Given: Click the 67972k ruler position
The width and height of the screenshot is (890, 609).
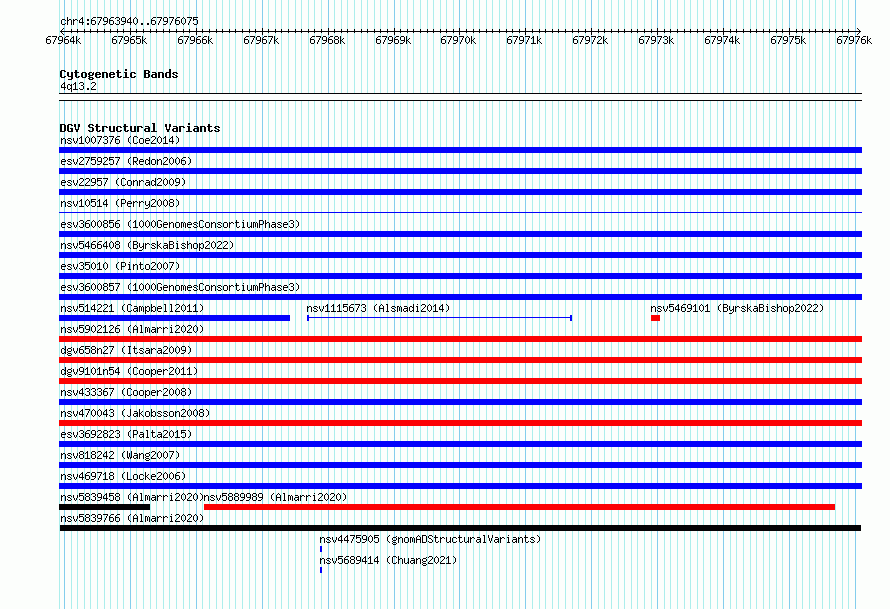Looking at the screenshot, I should [590, 40].
